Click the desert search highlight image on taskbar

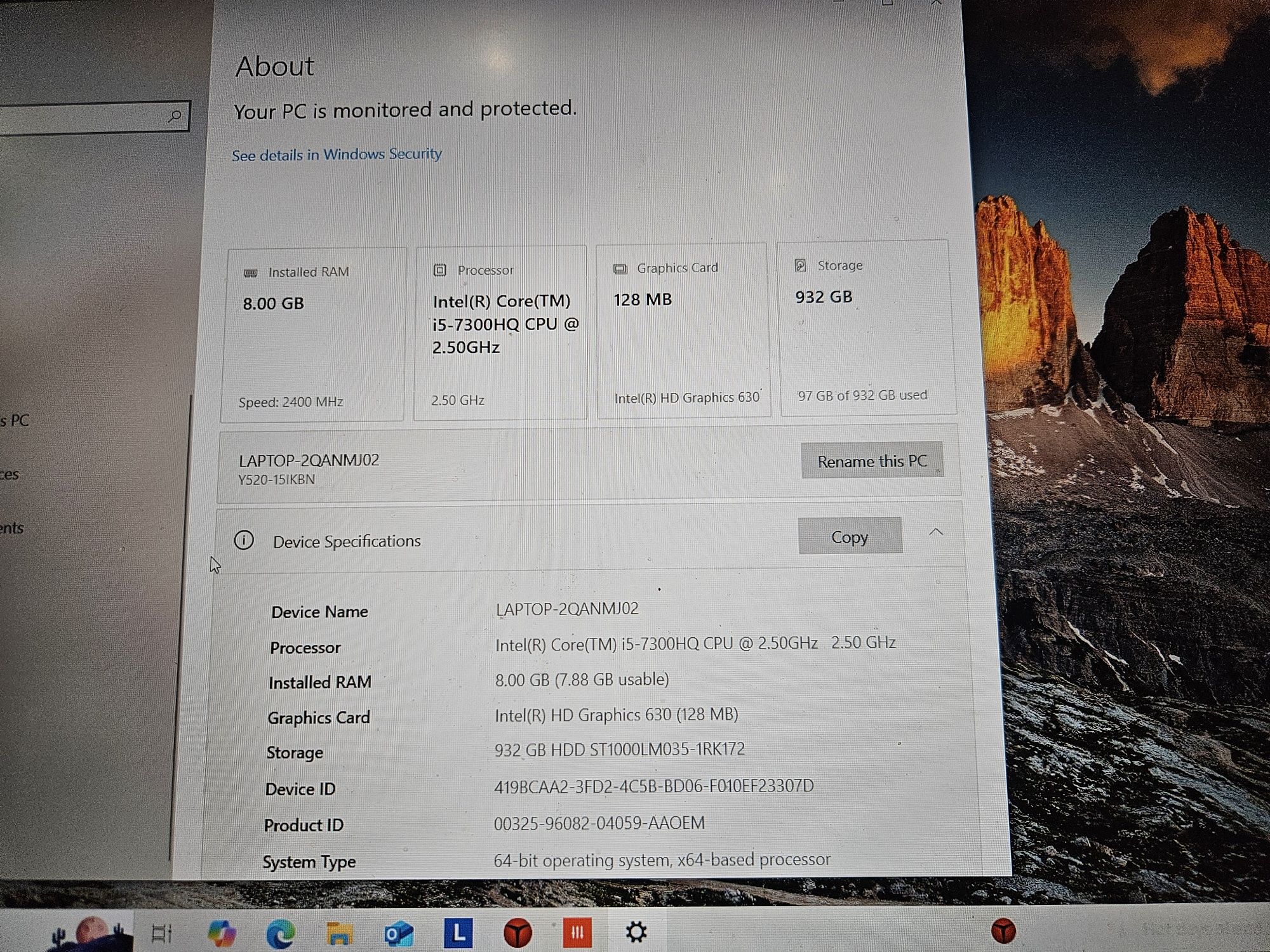(x=92, y=933)
